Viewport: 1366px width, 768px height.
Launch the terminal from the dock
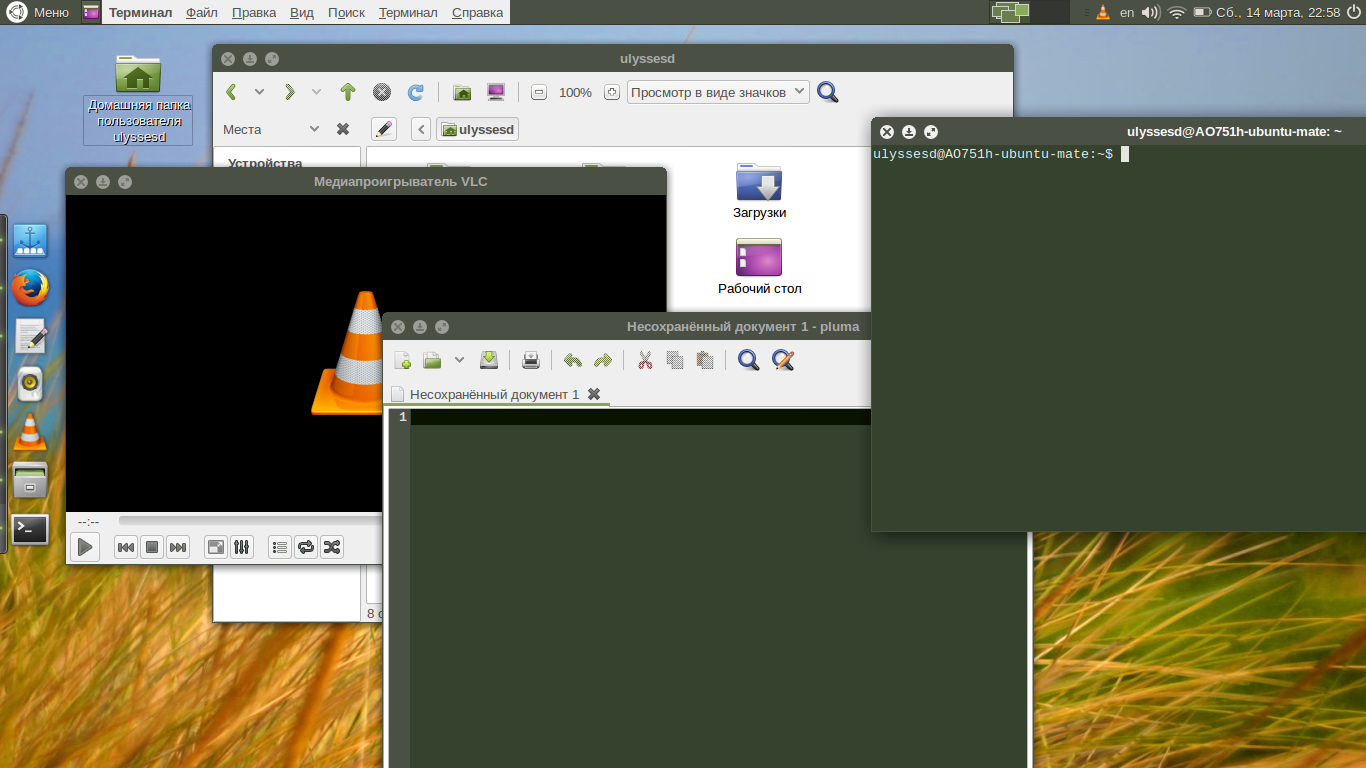pos(30,529)
